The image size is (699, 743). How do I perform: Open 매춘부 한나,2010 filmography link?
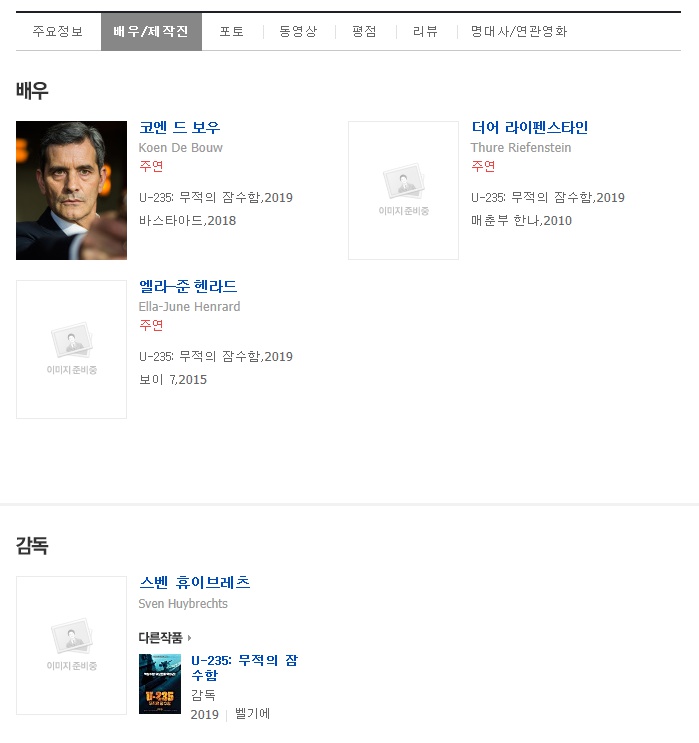click(521, 221)
